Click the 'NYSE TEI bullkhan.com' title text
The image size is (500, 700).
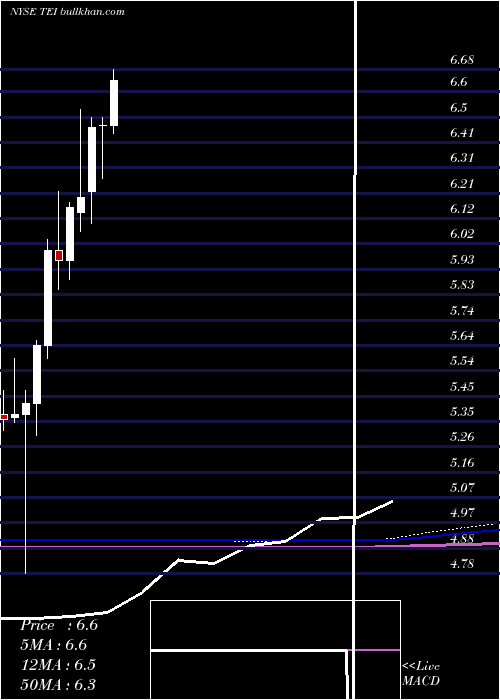click(67, 12)
